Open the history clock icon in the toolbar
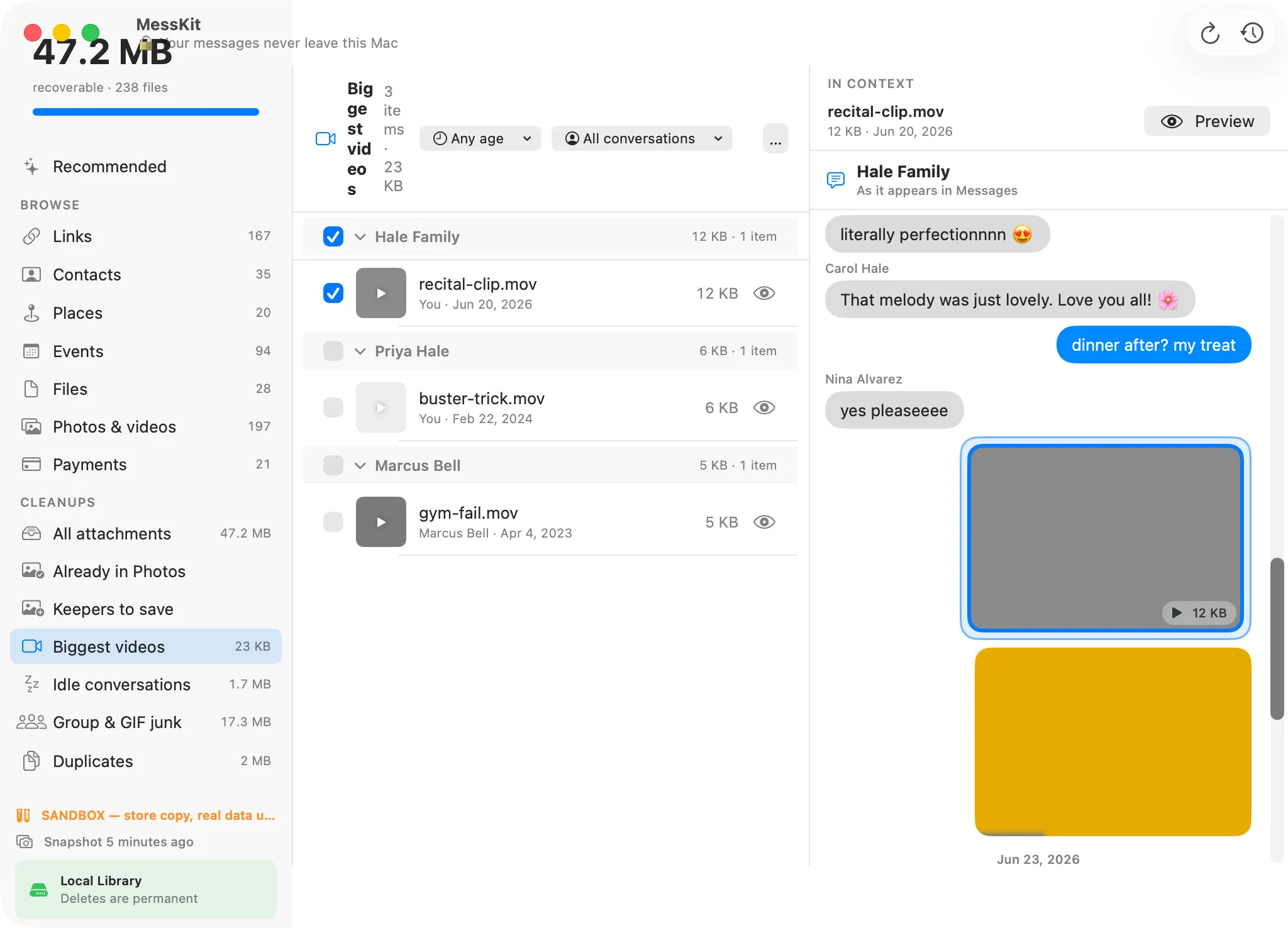This screenshot has width=1288, height=928. coord(1252,33)
